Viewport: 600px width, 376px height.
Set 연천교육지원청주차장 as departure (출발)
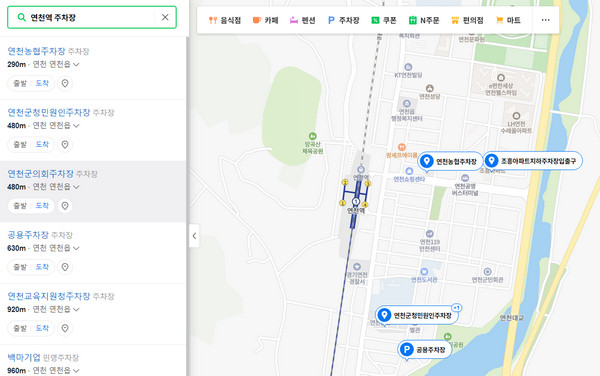(x=20, y=328)
